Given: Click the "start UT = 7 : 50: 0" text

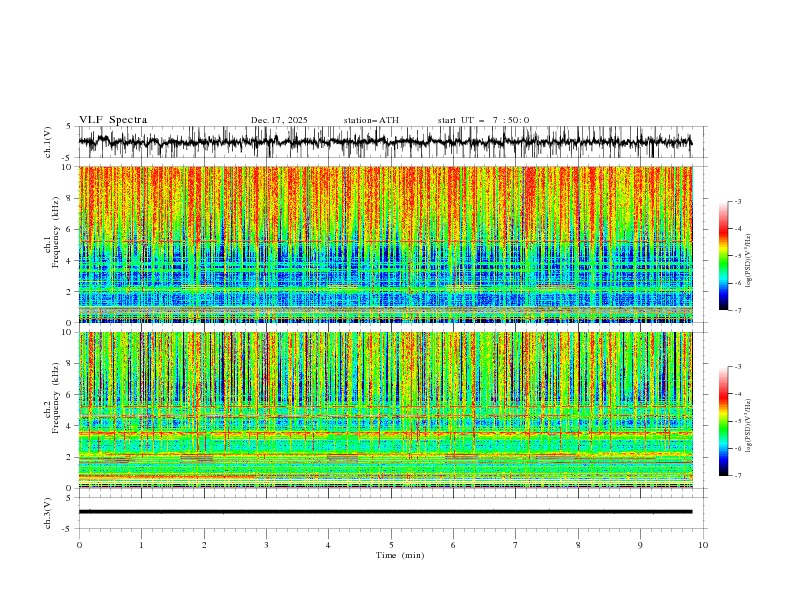Looking at the screenshot, I should pos(483,120).
